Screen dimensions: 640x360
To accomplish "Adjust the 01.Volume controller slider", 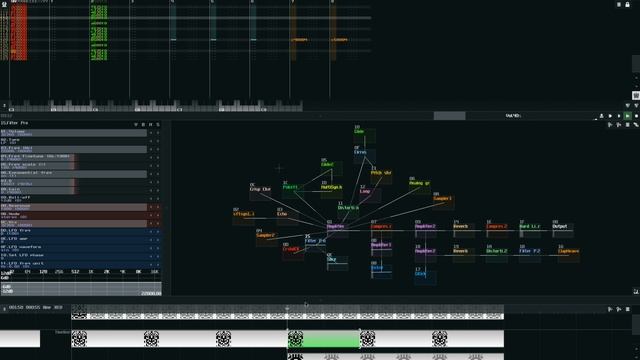I will tap(73, 133).
